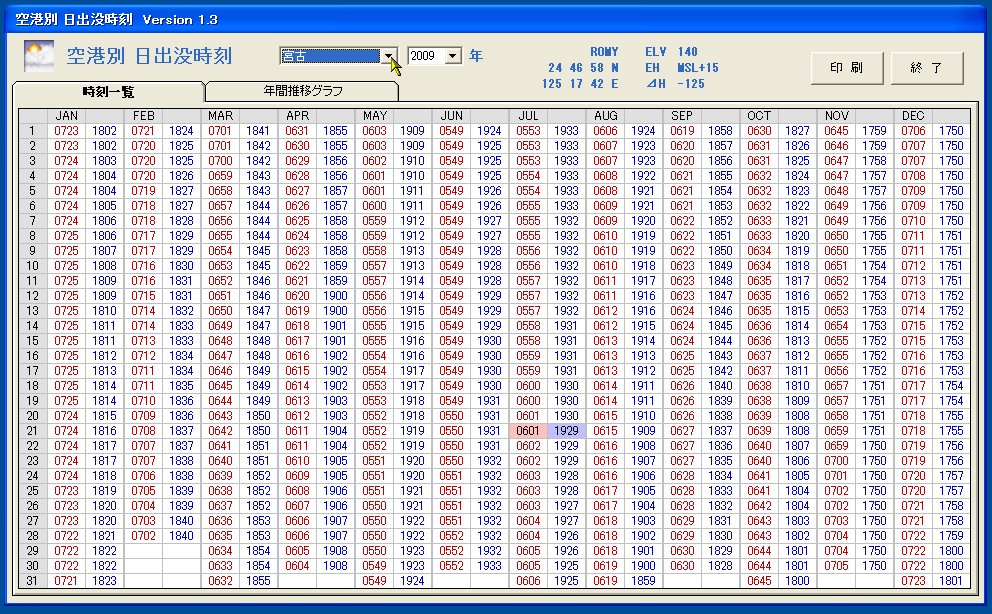Switch to the 時刻一覧 tab

point(108,92)
